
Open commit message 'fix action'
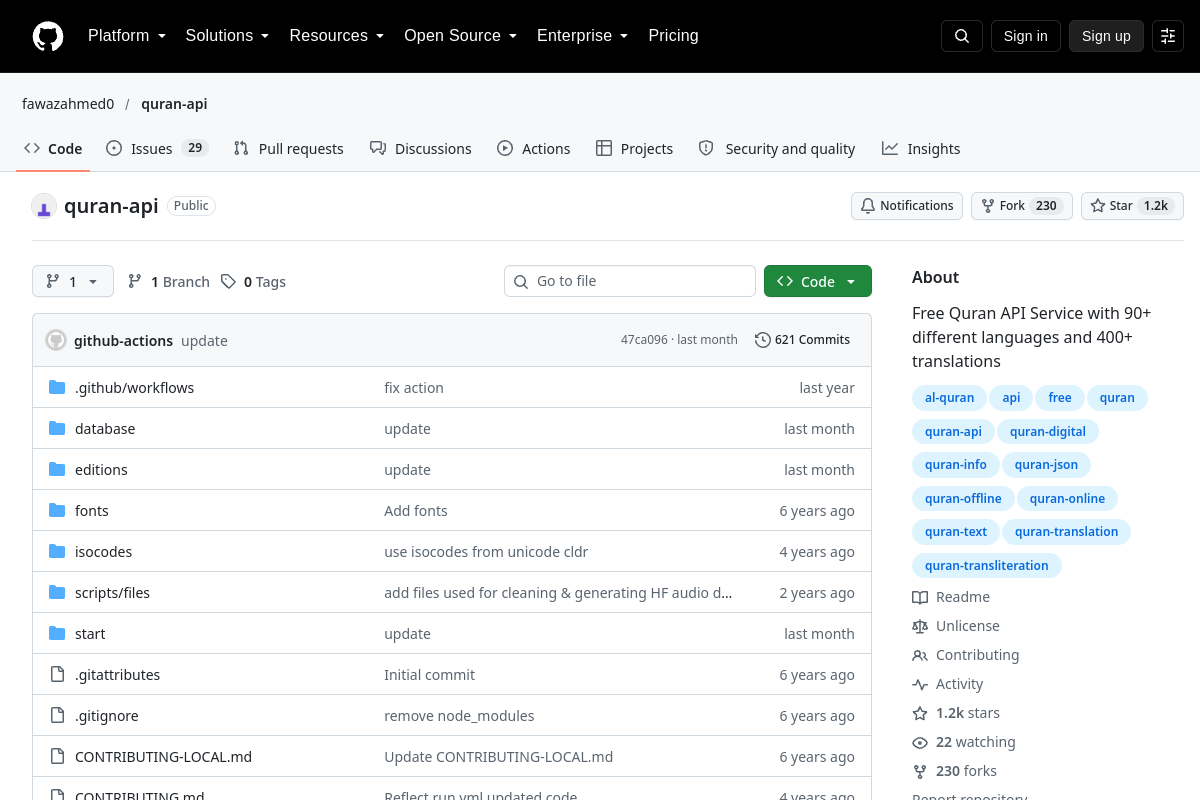[414, 388]
